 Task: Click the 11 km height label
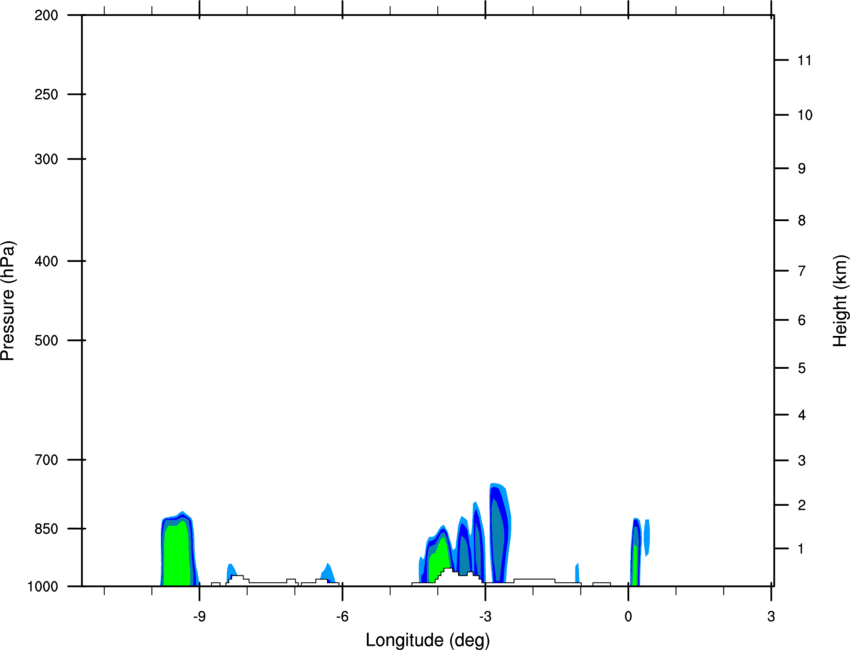pyautogui.click(x=804, y=60)
